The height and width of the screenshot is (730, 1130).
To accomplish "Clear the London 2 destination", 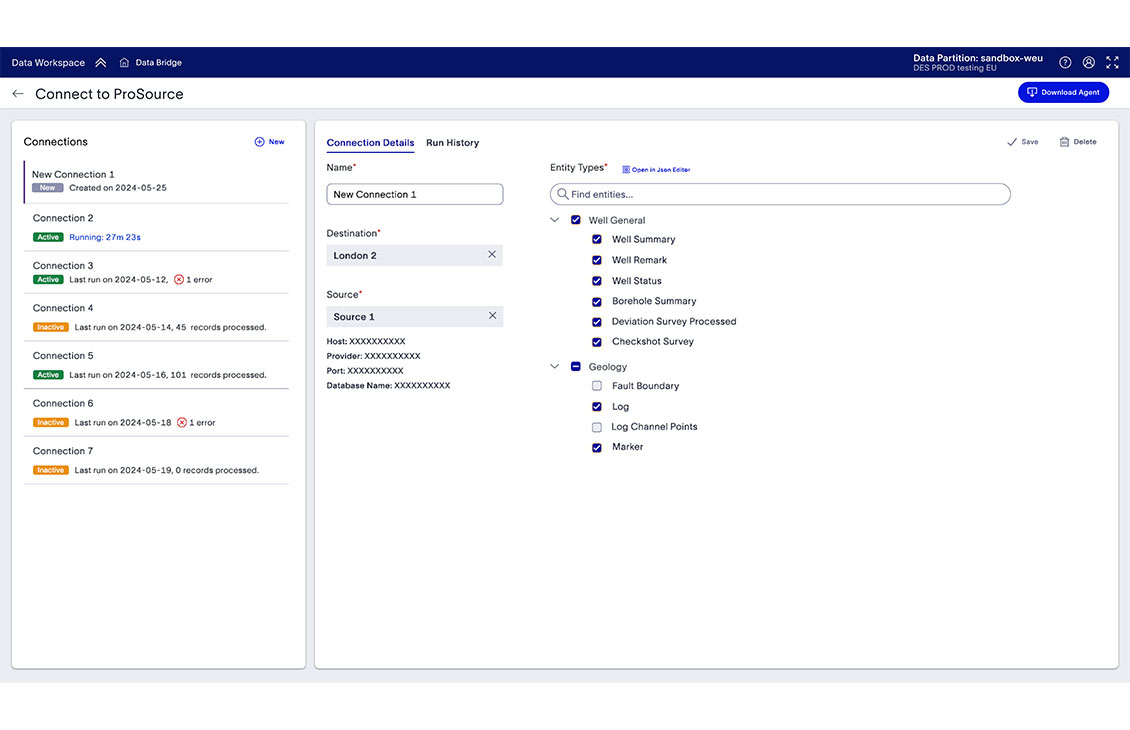I will pos(492,255).
